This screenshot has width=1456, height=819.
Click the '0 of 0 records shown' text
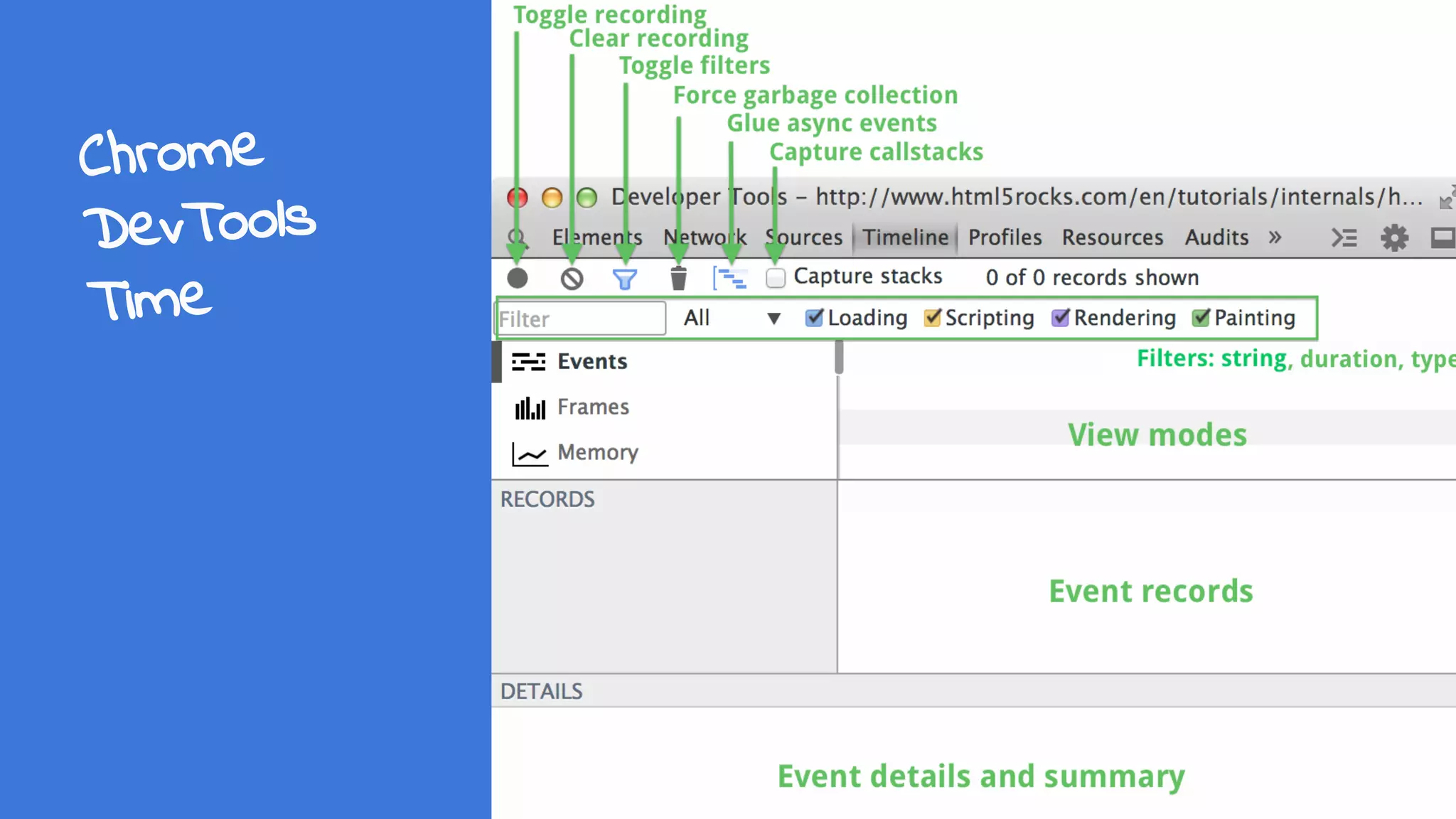coord(1092,278)
